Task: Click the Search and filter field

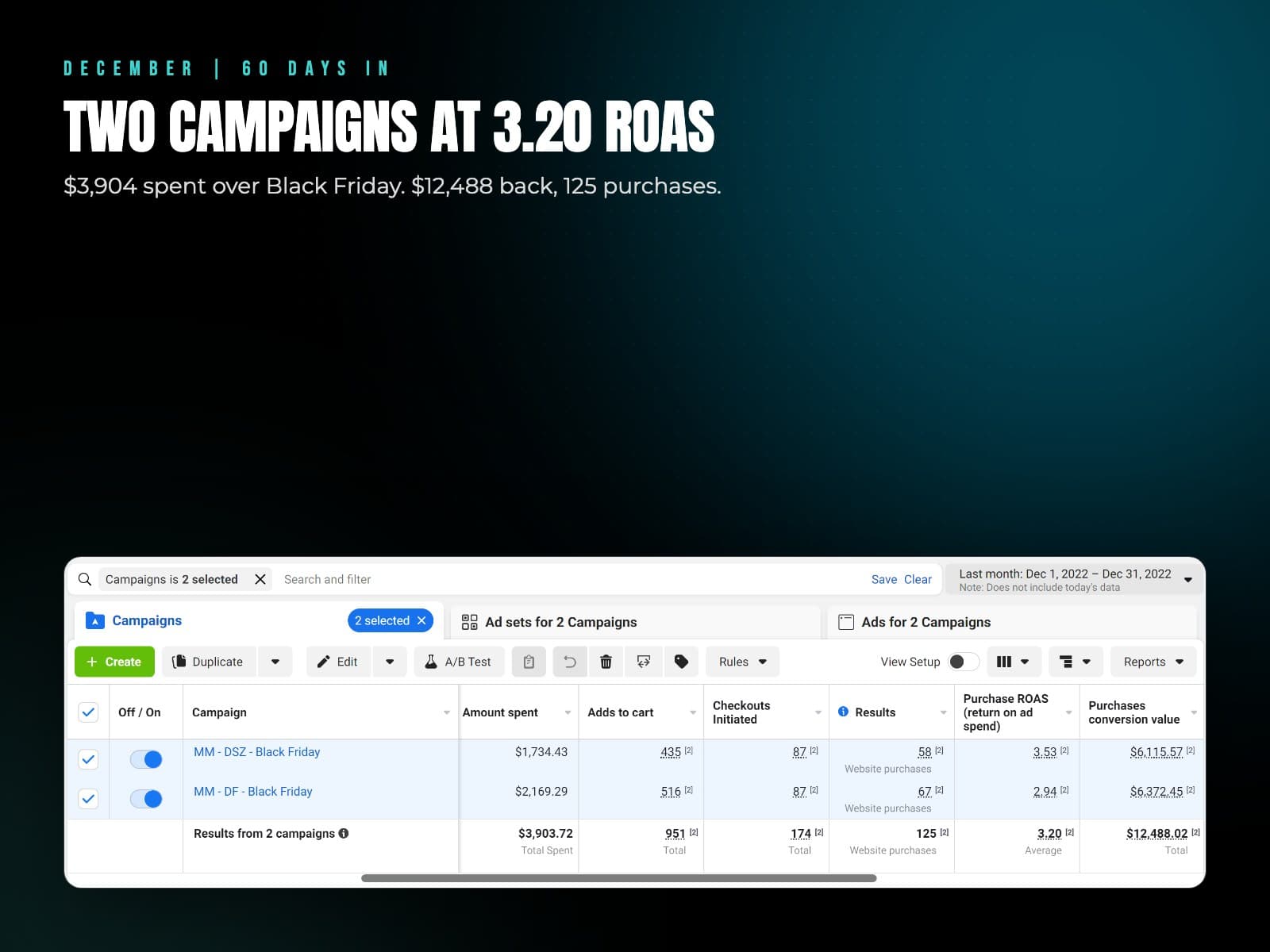Action: click(571, 579)
